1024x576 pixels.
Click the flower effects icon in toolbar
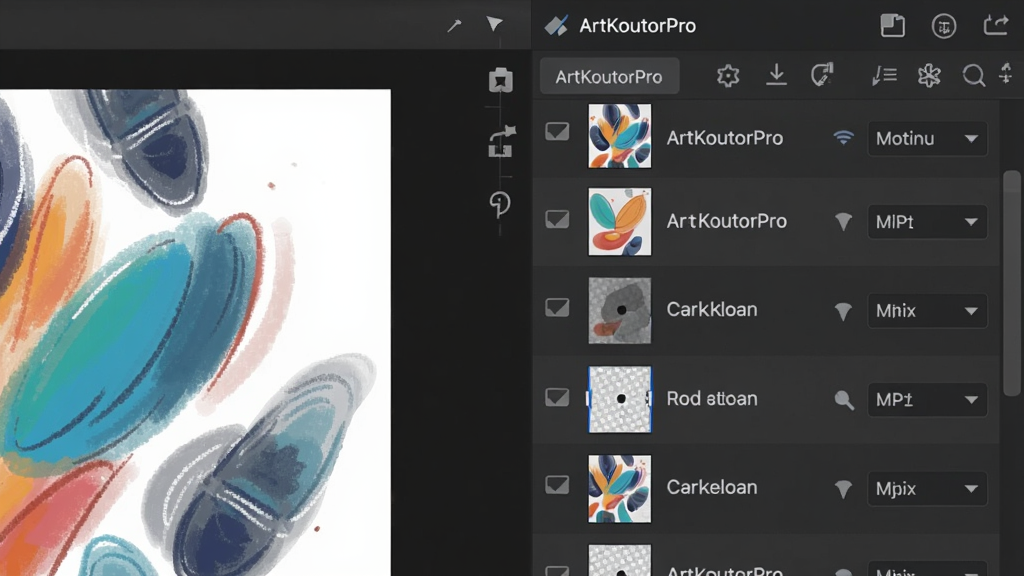coord(929,76)
